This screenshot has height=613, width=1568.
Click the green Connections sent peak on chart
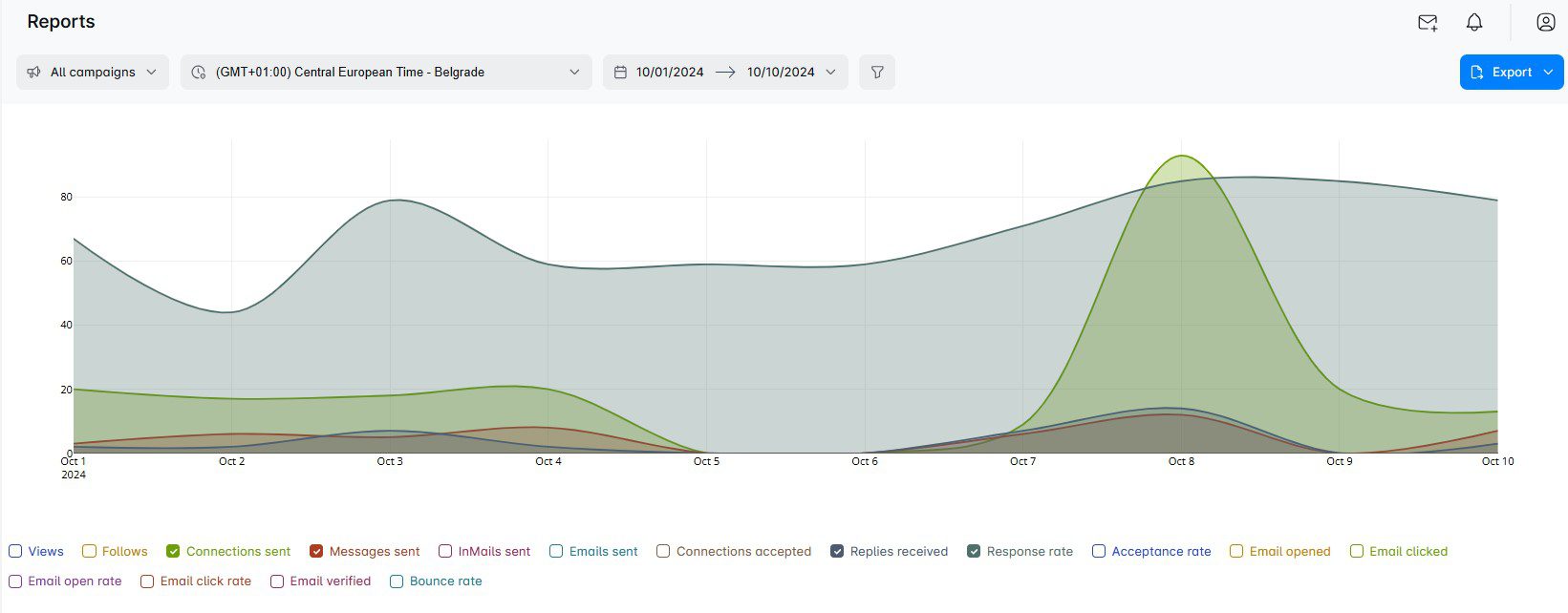pos(1182,156)
